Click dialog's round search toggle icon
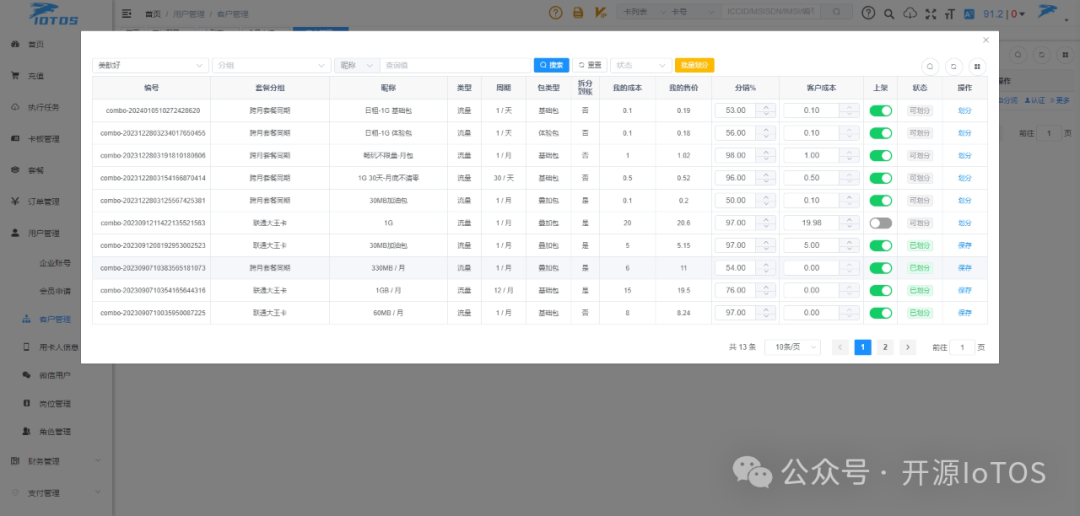 (x=930, y=67)
